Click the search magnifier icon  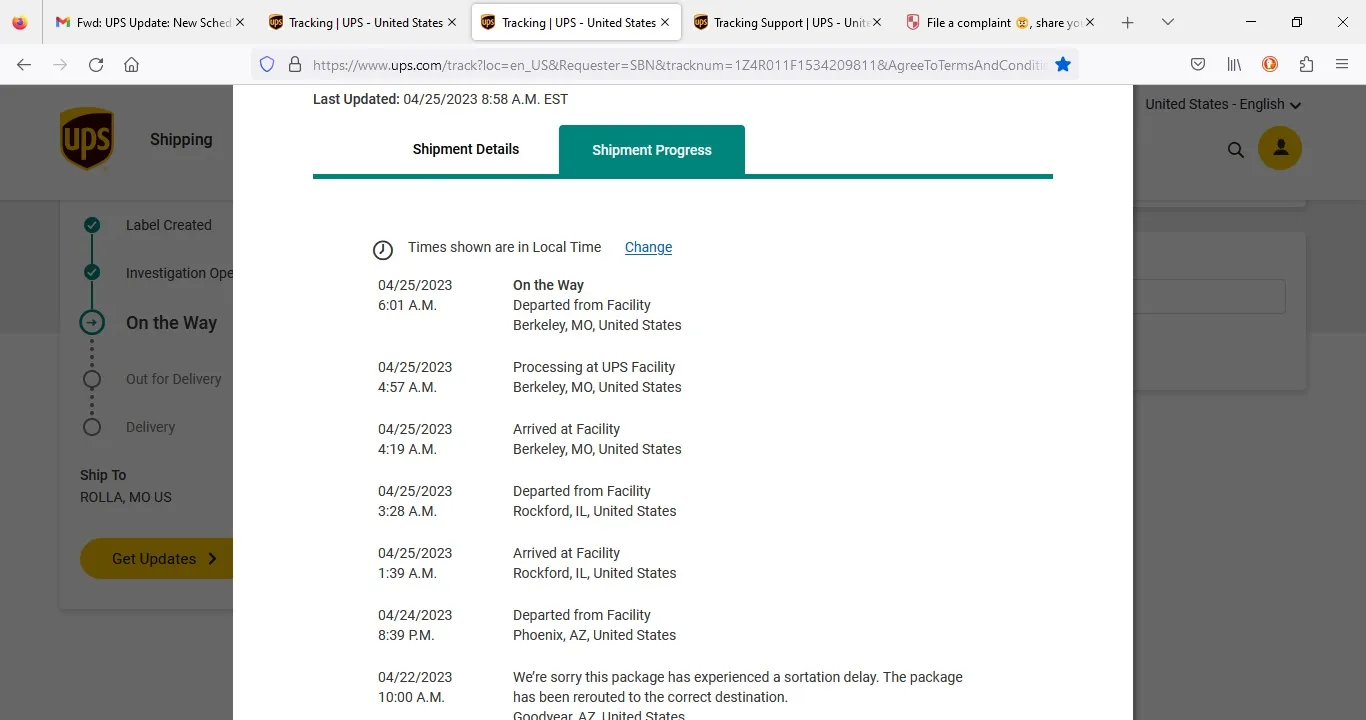tap(1236, 150)
